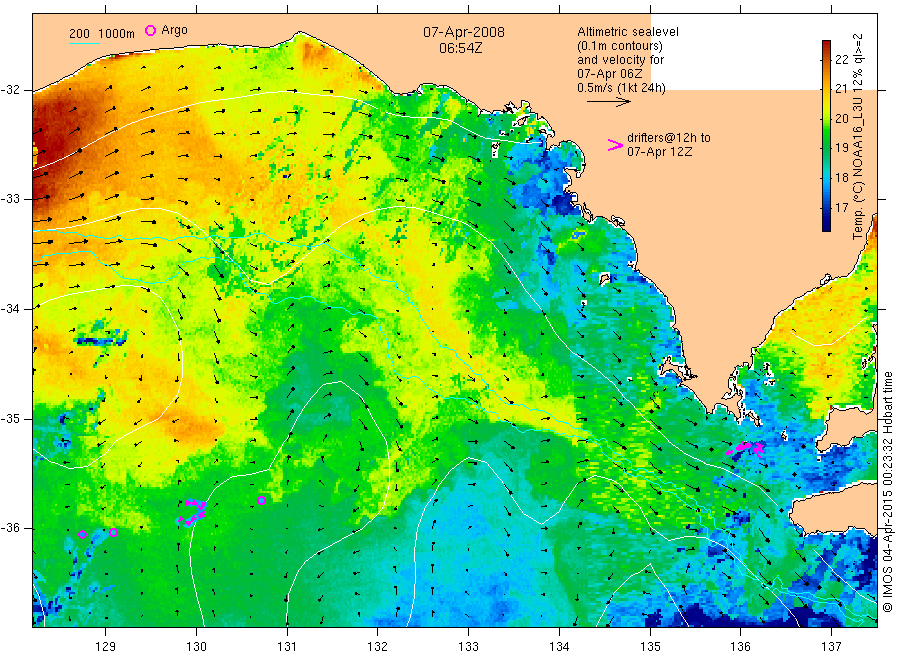
Task: Click the colour bar tick label 21
Action: click(x=841, y=88)
